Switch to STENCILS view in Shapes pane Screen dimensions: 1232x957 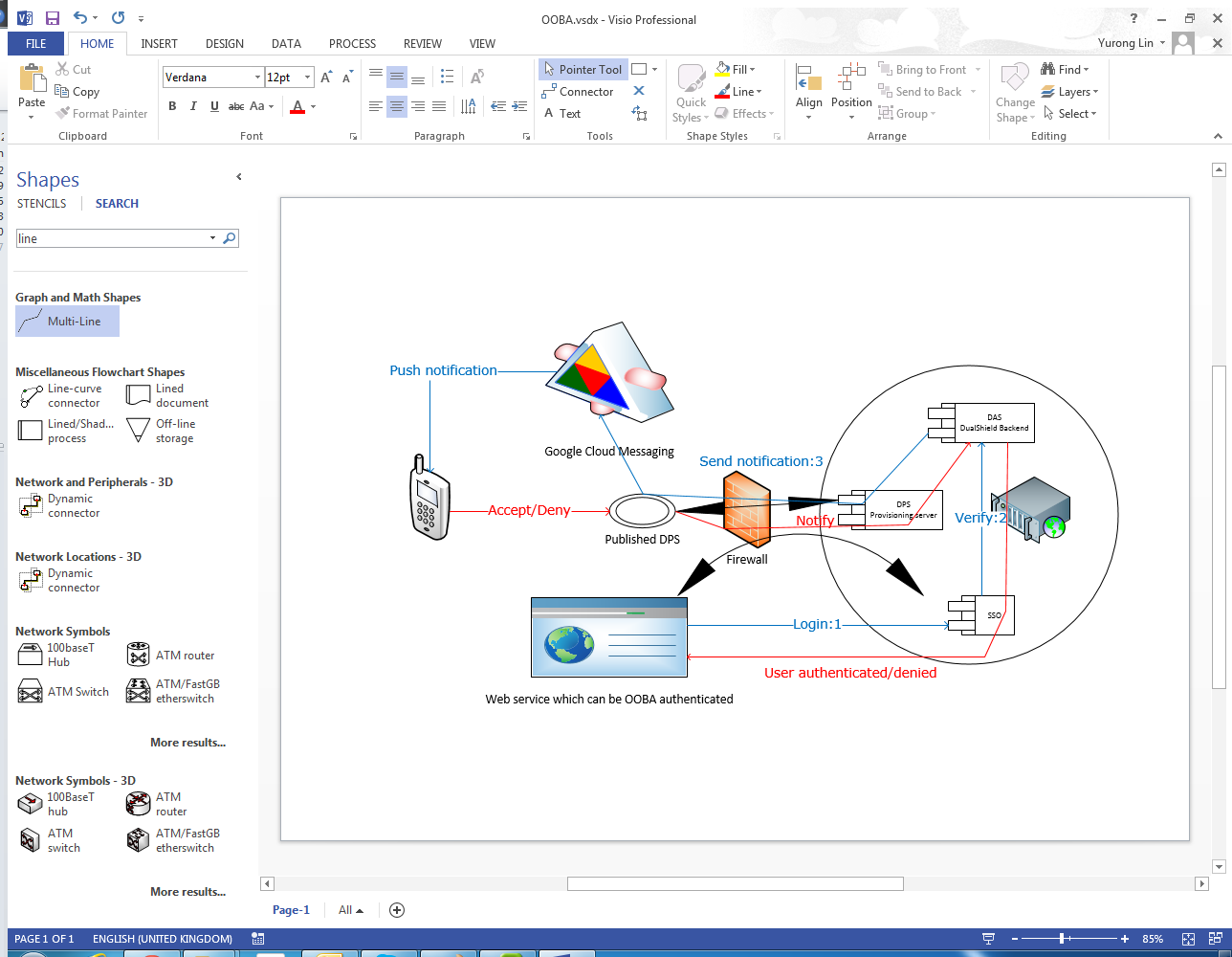[42, 204]
